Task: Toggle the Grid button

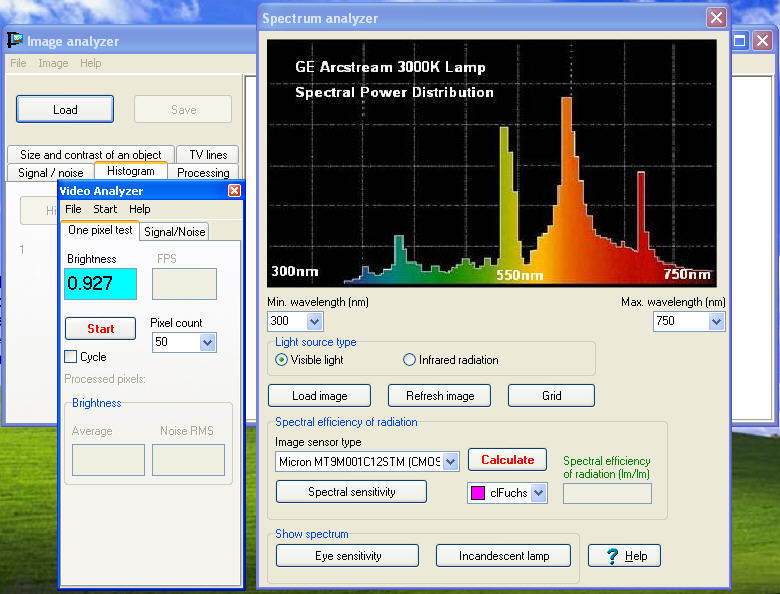Action: (x=551, y=396)
